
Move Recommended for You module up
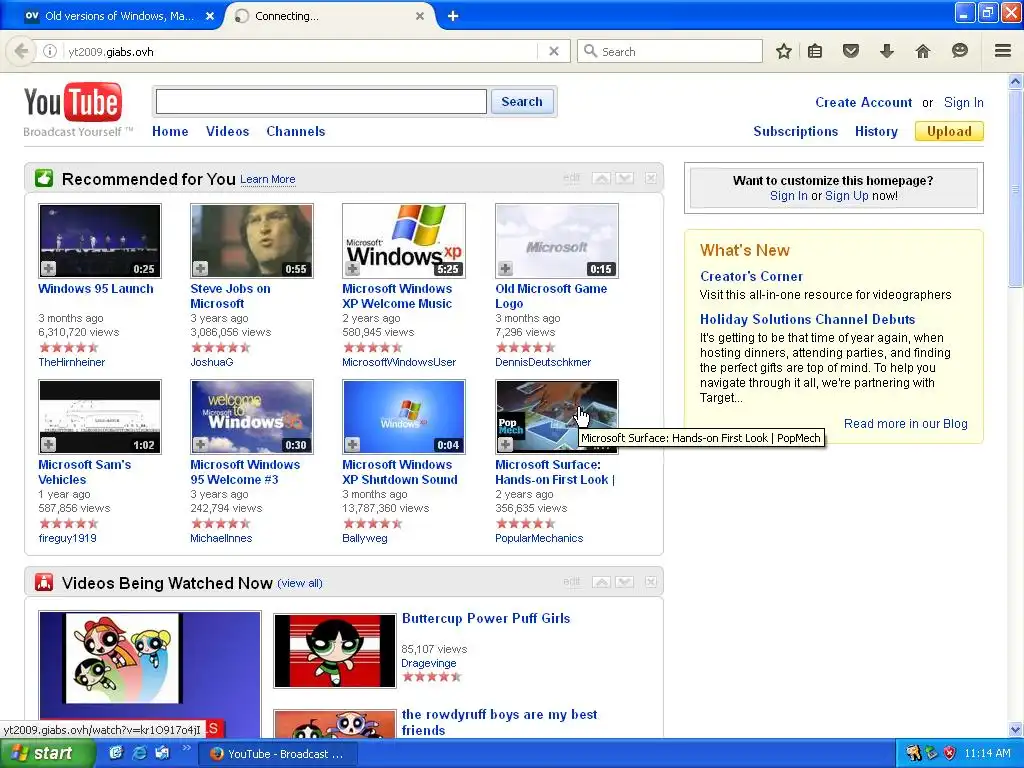pyautogui.click(x=601, y=178)
